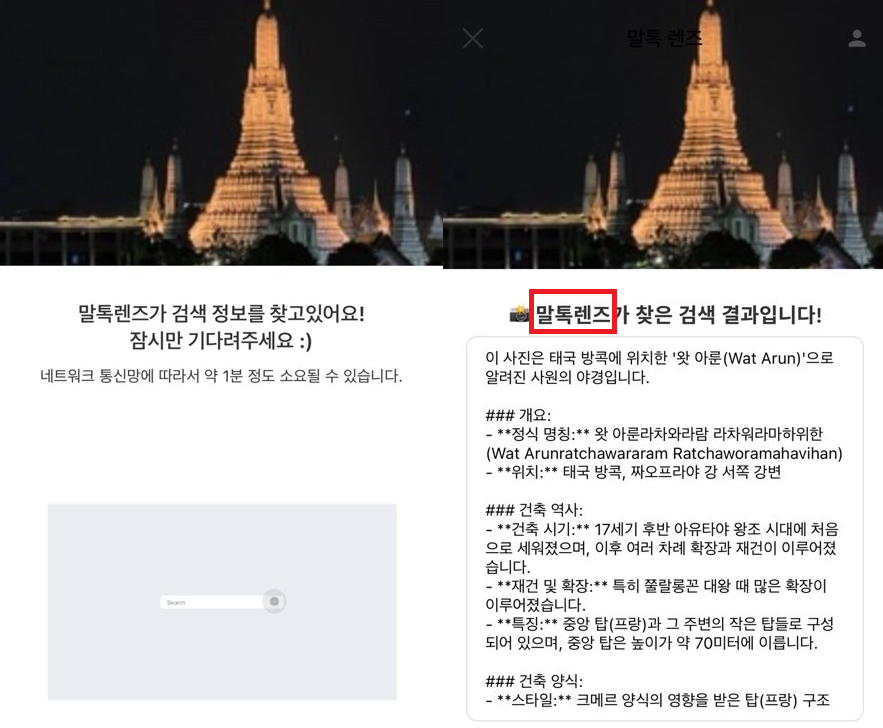Screen dimensions: 883x728
Task: Click the ### 개요: section heading
Action: 518,416
